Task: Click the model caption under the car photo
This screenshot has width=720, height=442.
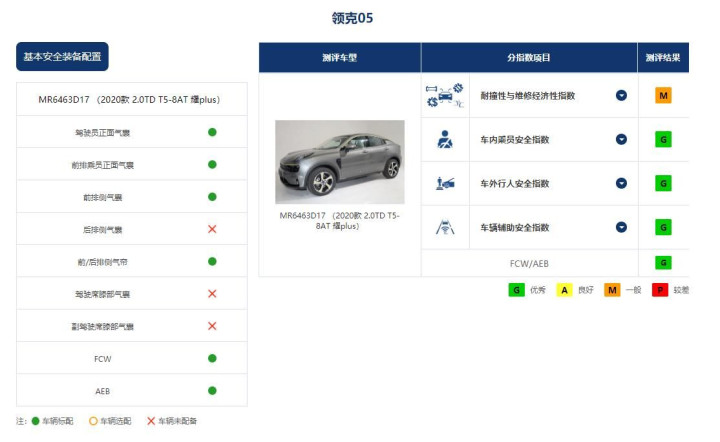Action: click(340, 221)
